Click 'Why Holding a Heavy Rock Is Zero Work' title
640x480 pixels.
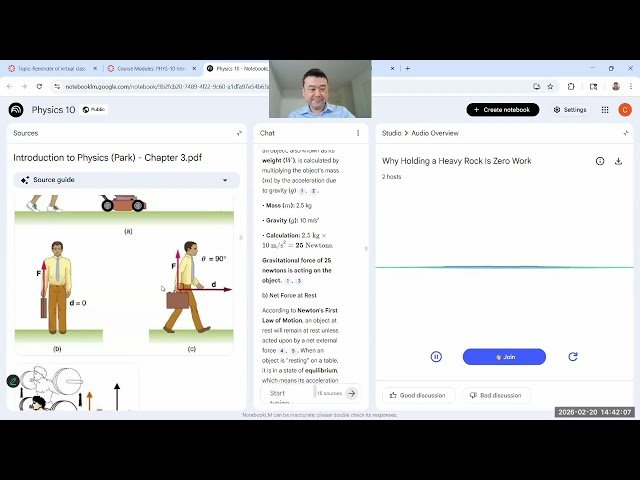coord(456,161)
